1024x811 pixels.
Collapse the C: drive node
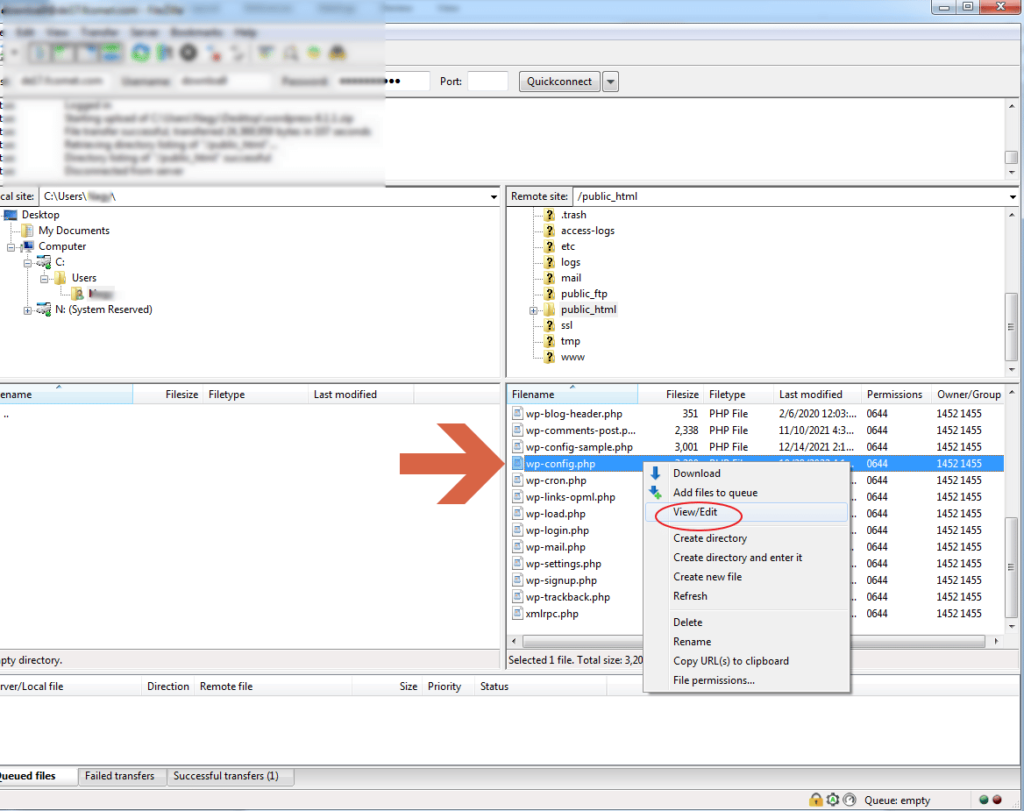coord(27,263)
